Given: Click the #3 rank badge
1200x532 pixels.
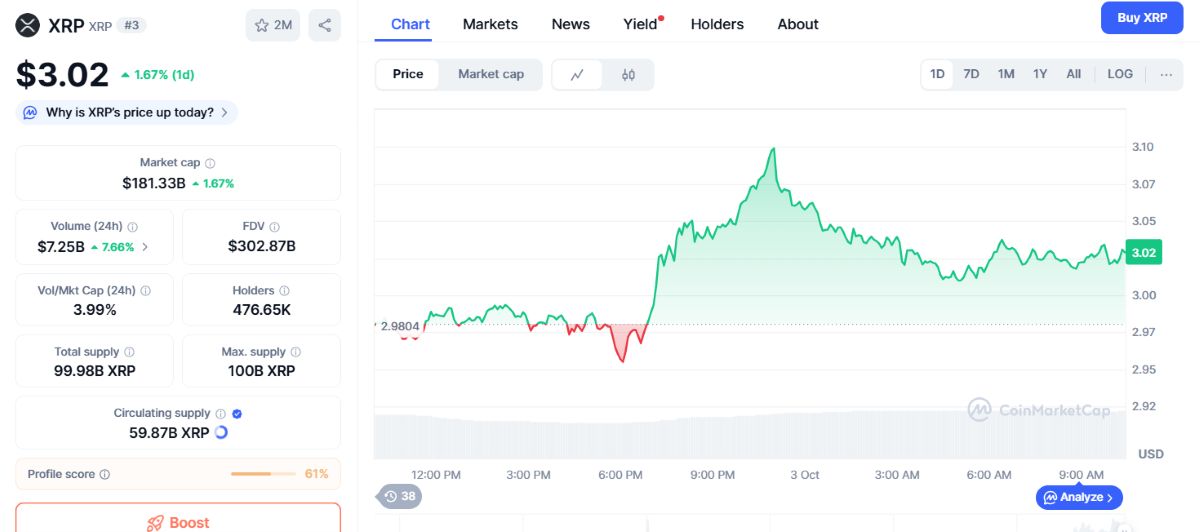Looking at the screenshot, I should [x=131, y=25].
